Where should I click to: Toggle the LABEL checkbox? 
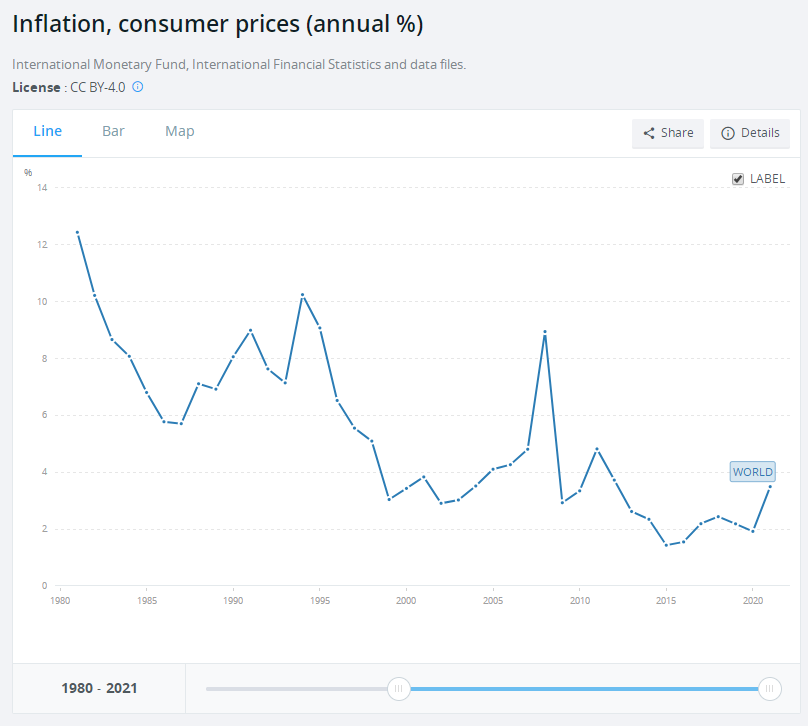pyautogui.click(x=738, y=179)
